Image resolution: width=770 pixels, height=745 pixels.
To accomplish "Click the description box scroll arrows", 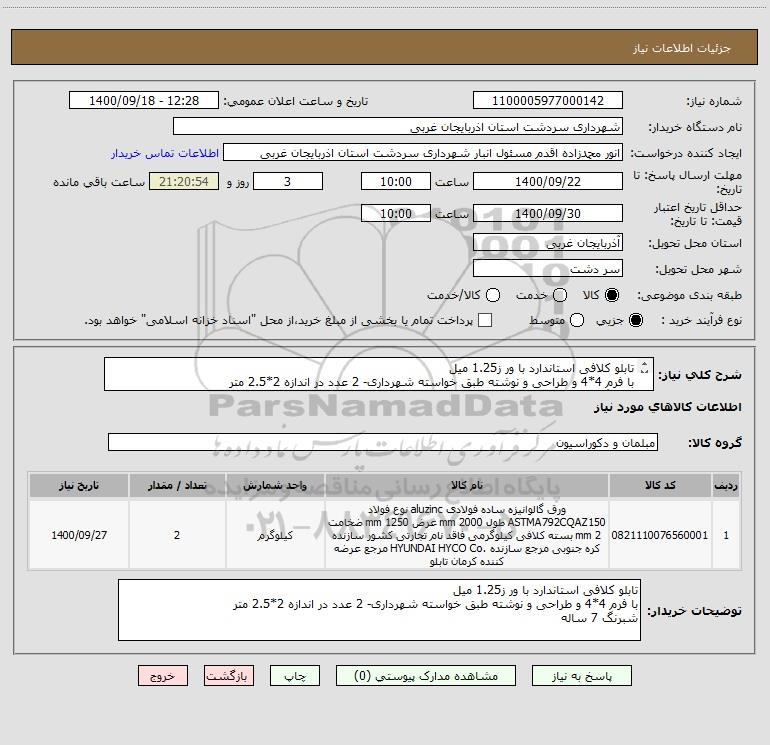I will (644, 368).
